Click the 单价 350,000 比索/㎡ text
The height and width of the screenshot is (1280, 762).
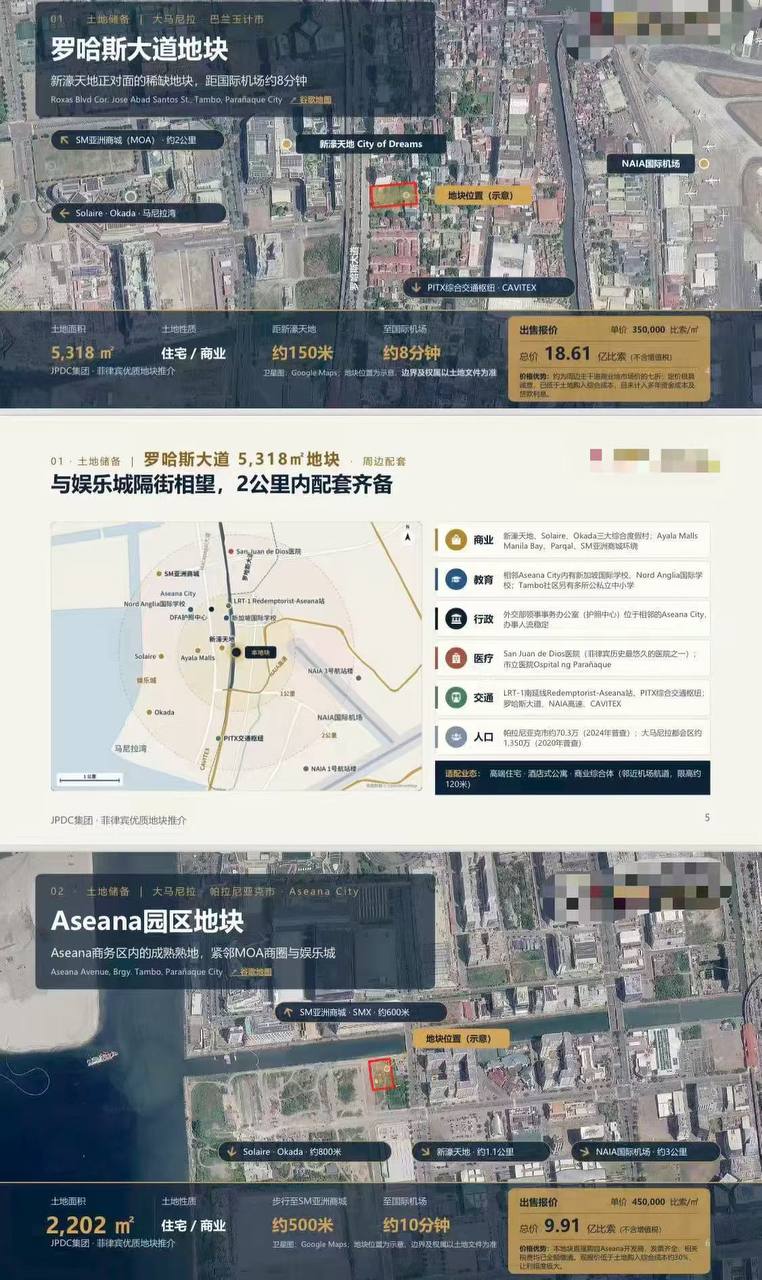(x=655, y=328)
